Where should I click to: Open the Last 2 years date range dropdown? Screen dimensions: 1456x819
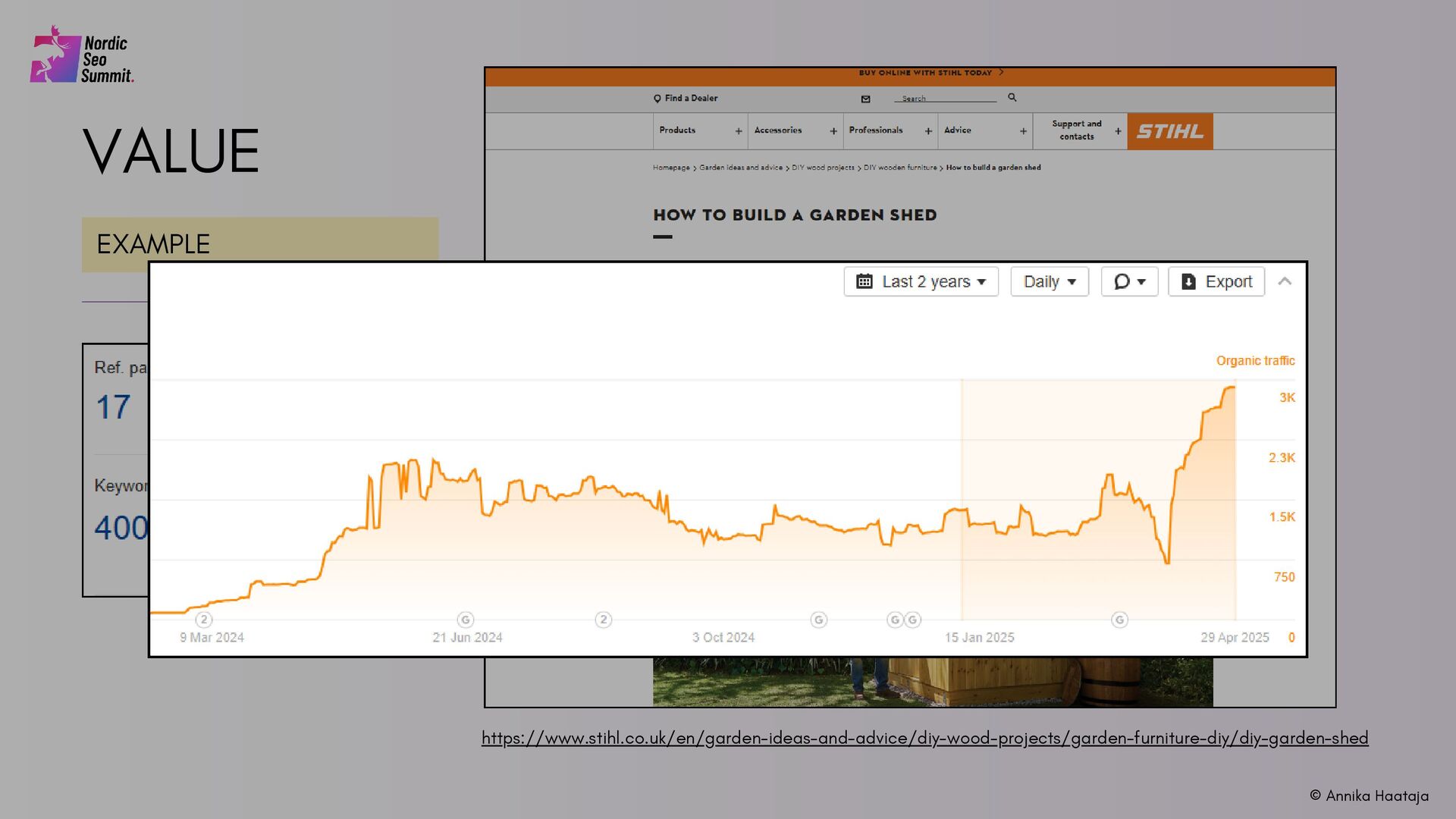point(921,281)
